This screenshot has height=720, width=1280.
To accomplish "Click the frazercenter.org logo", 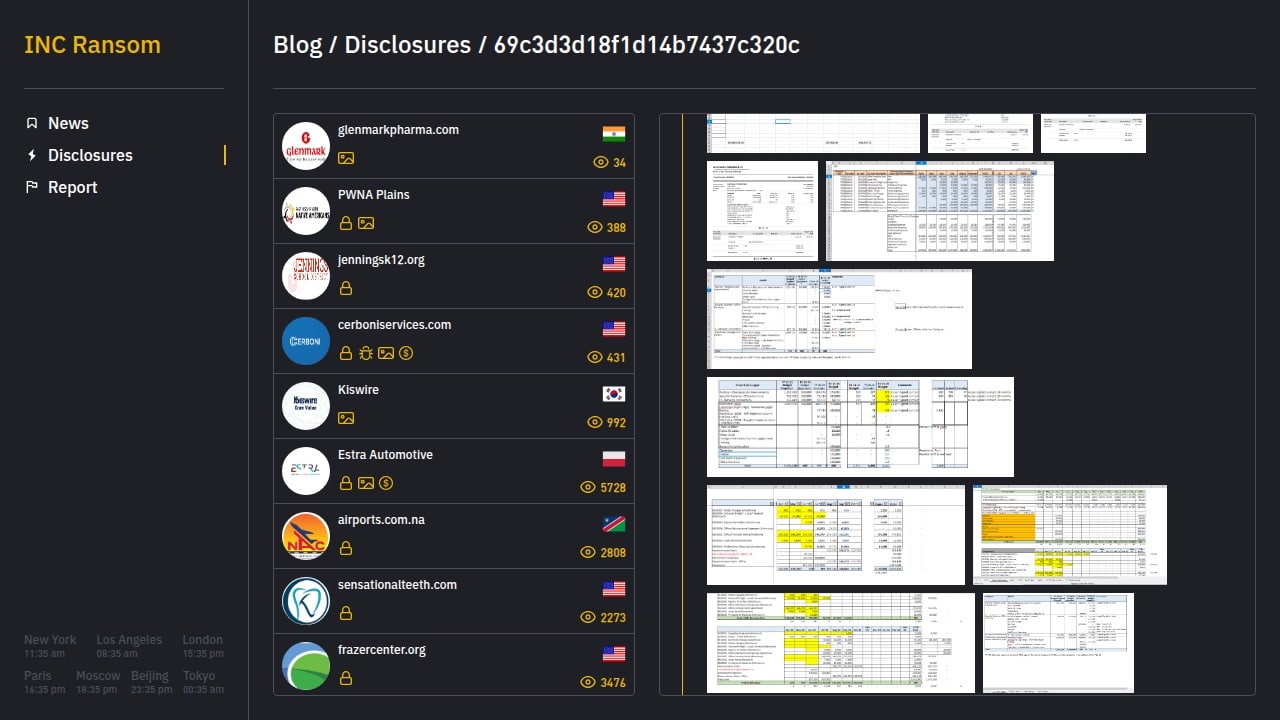I will 306,666.
